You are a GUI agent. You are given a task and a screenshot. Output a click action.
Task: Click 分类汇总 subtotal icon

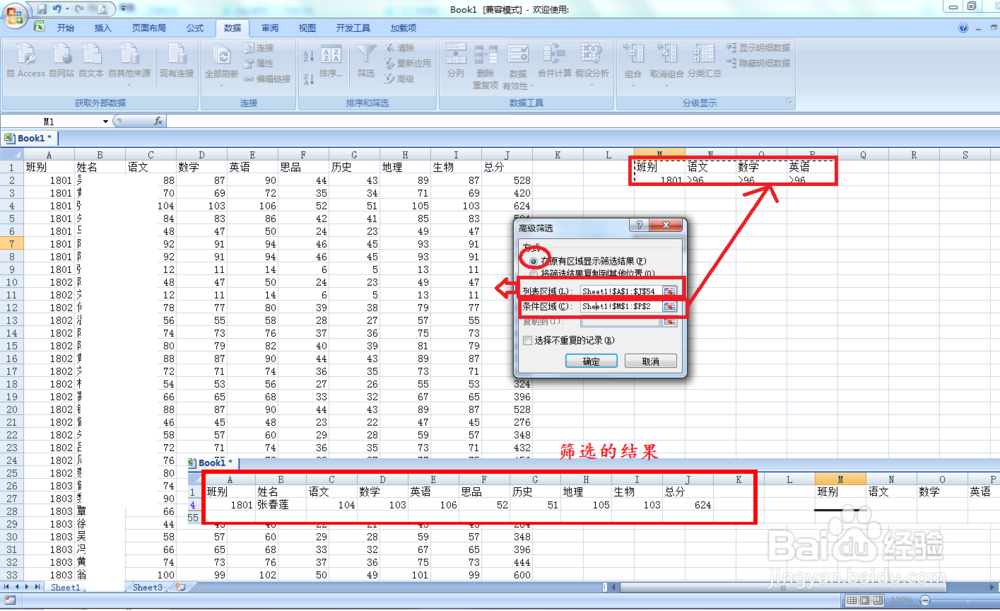704,61
